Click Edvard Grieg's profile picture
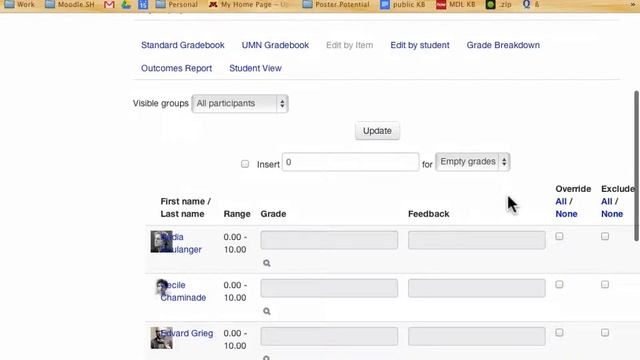 tap(161, 338)
